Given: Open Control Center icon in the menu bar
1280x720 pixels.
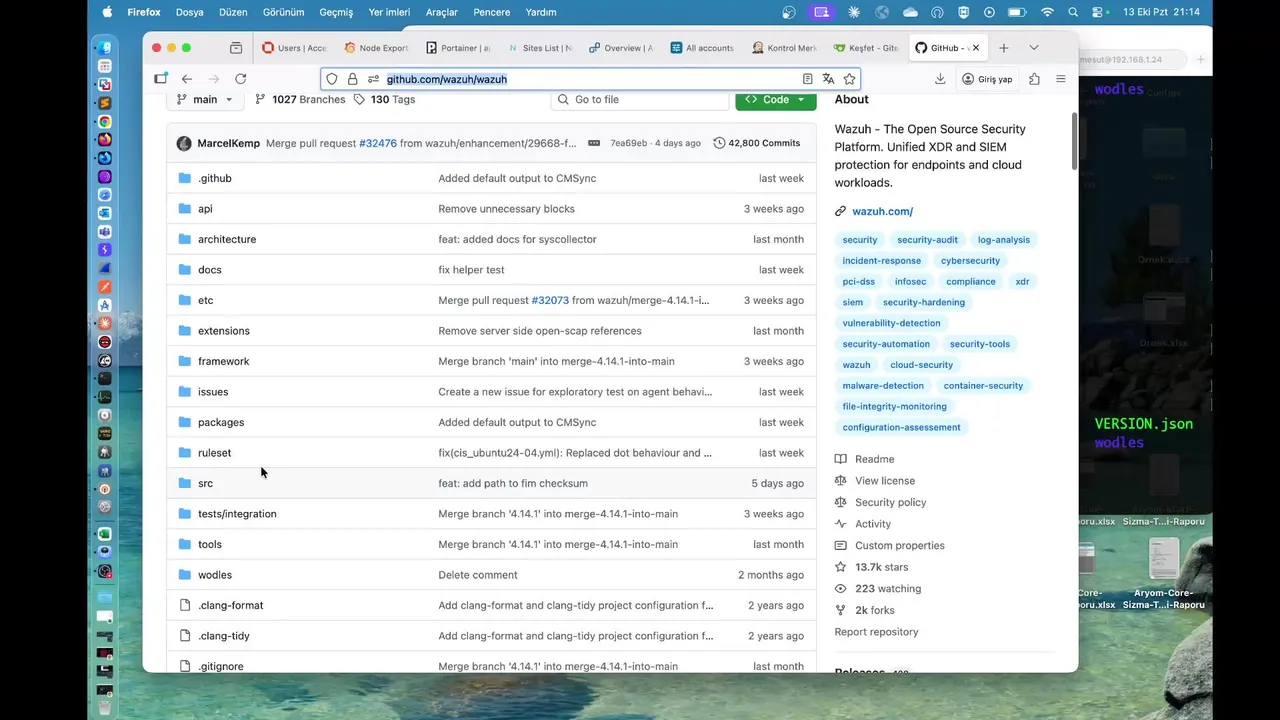Looking at the screenshot, I should pyautogui.click(x=1098, y=12).
